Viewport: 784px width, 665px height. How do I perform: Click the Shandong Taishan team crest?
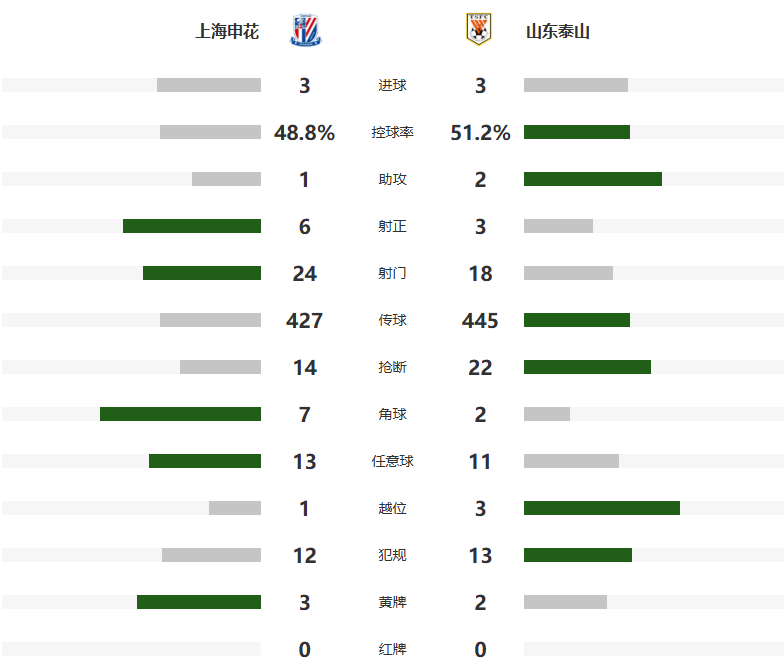pyautogui.click(x=479, y=29)
